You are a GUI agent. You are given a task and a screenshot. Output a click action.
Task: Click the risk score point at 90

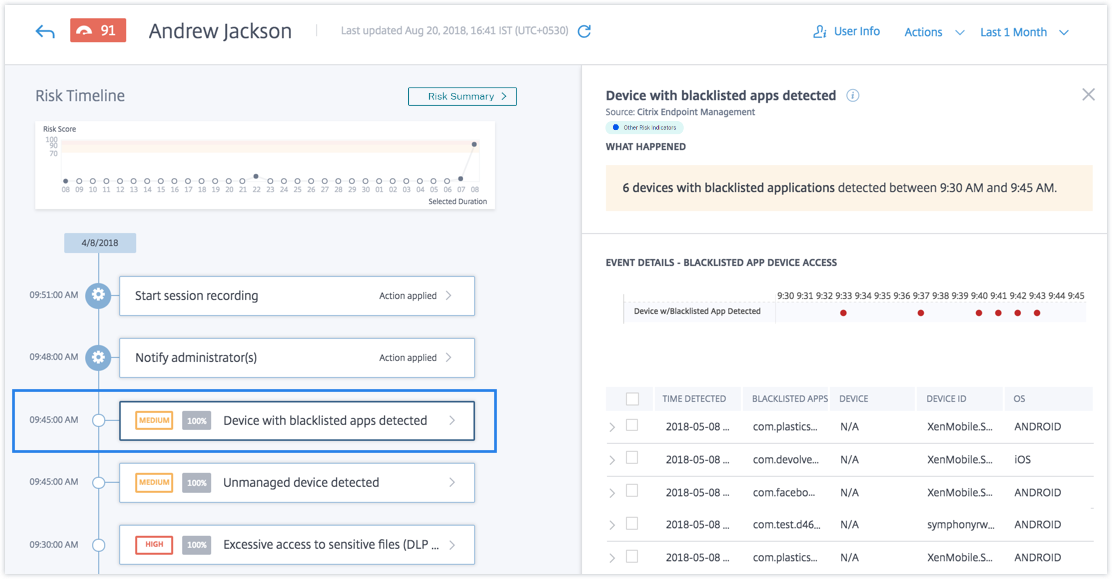click(x=474, y=145)
